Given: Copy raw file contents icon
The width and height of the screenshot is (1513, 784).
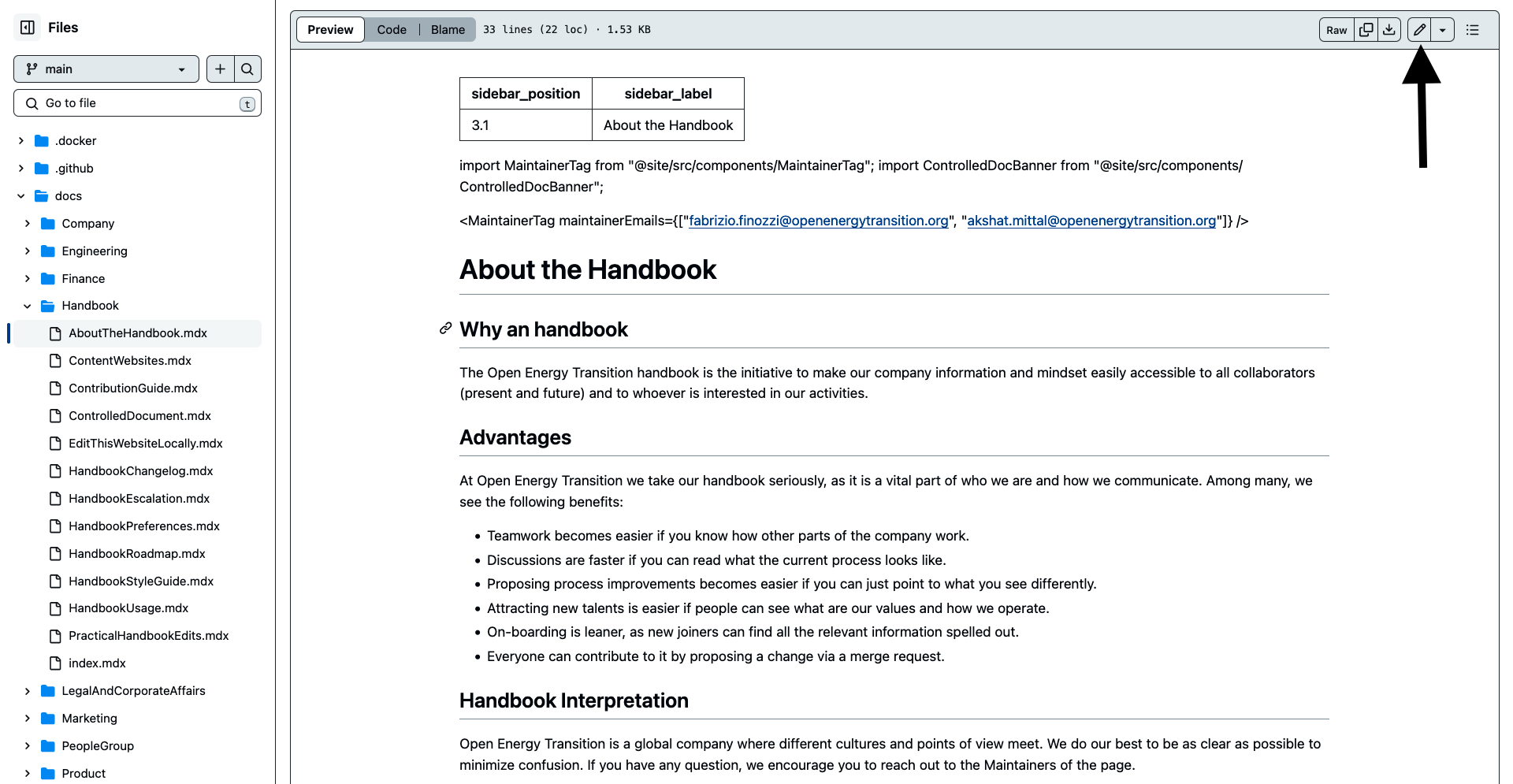Looking at the screenshot, I should click(1366, 30).
